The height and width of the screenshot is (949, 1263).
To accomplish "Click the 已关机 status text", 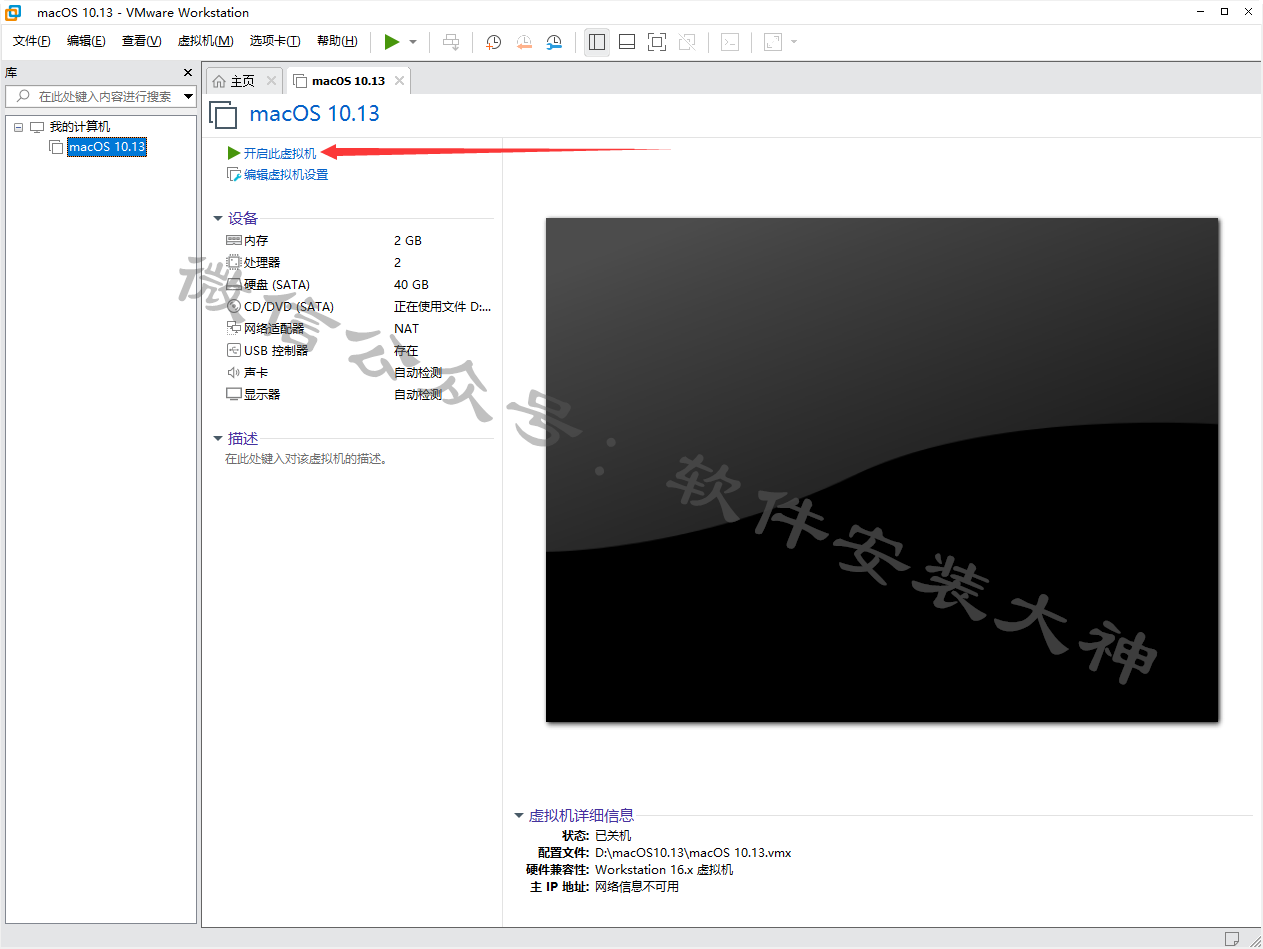I will [613, 836].
